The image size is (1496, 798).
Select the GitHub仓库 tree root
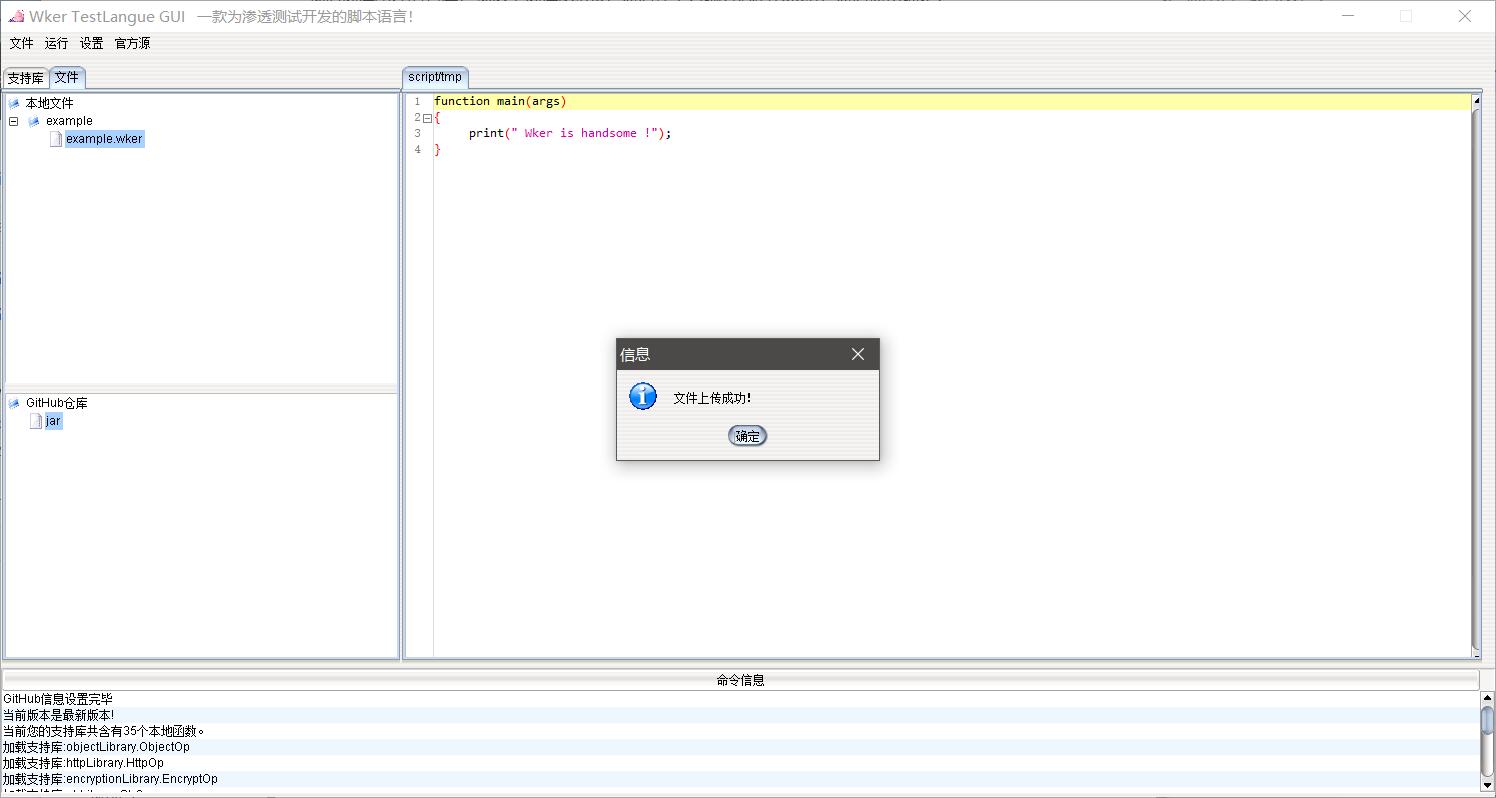[57, 403]
